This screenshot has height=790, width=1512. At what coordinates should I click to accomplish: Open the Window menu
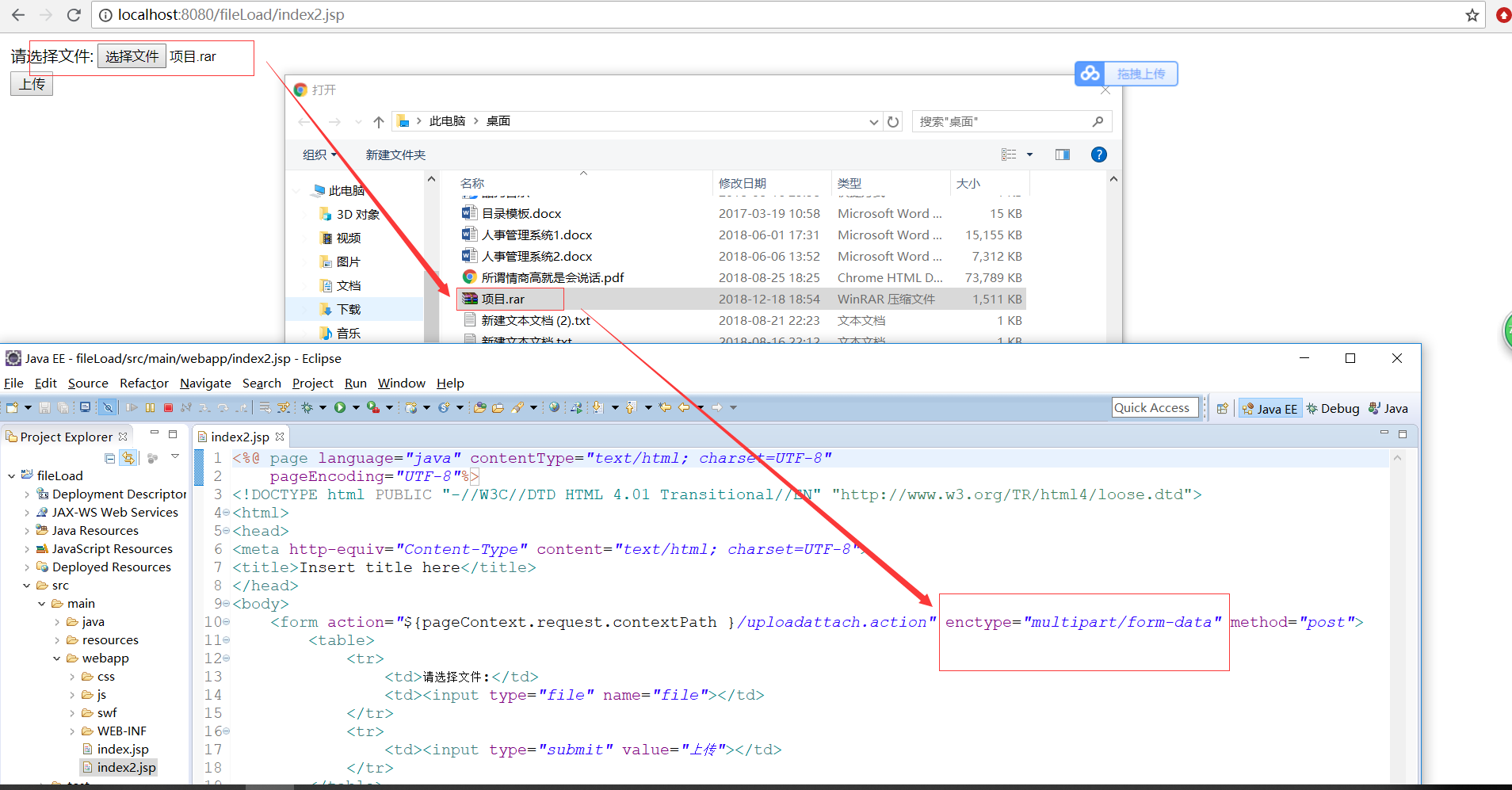[401, 383]
